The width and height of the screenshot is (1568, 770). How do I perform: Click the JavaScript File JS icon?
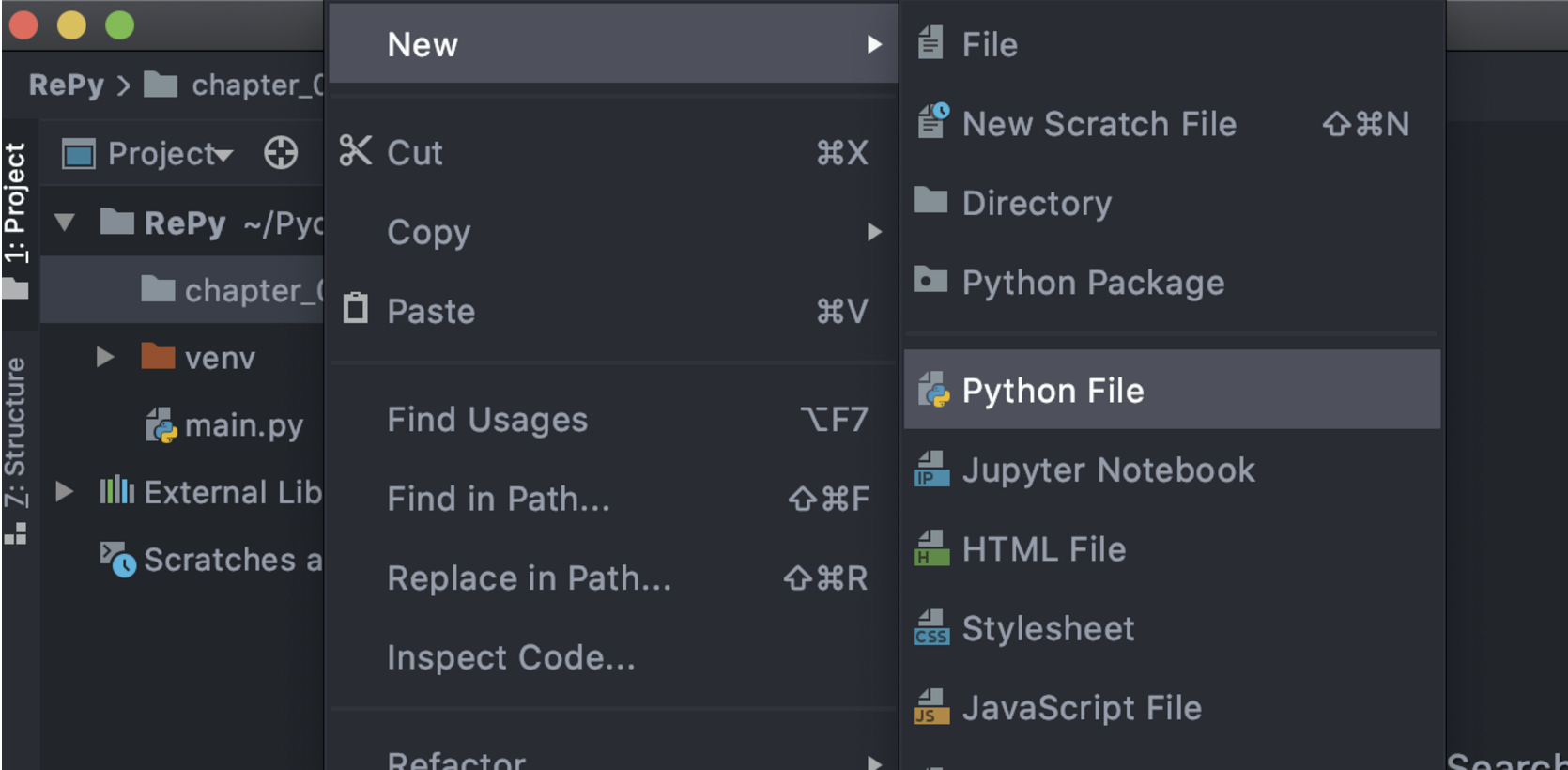(930, 707)
